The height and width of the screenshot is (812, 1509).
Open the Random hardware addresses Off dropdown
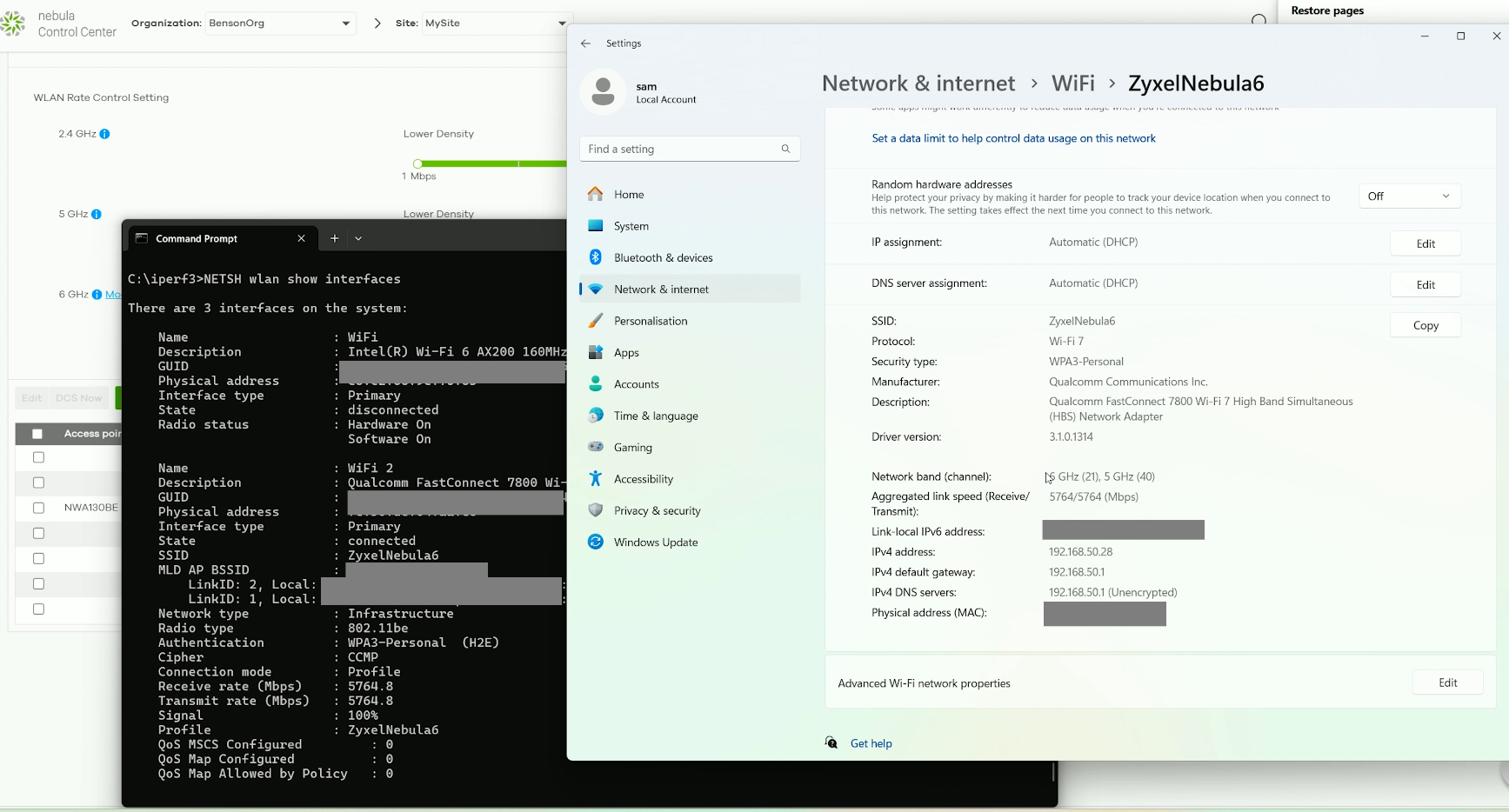[1409, 196]
